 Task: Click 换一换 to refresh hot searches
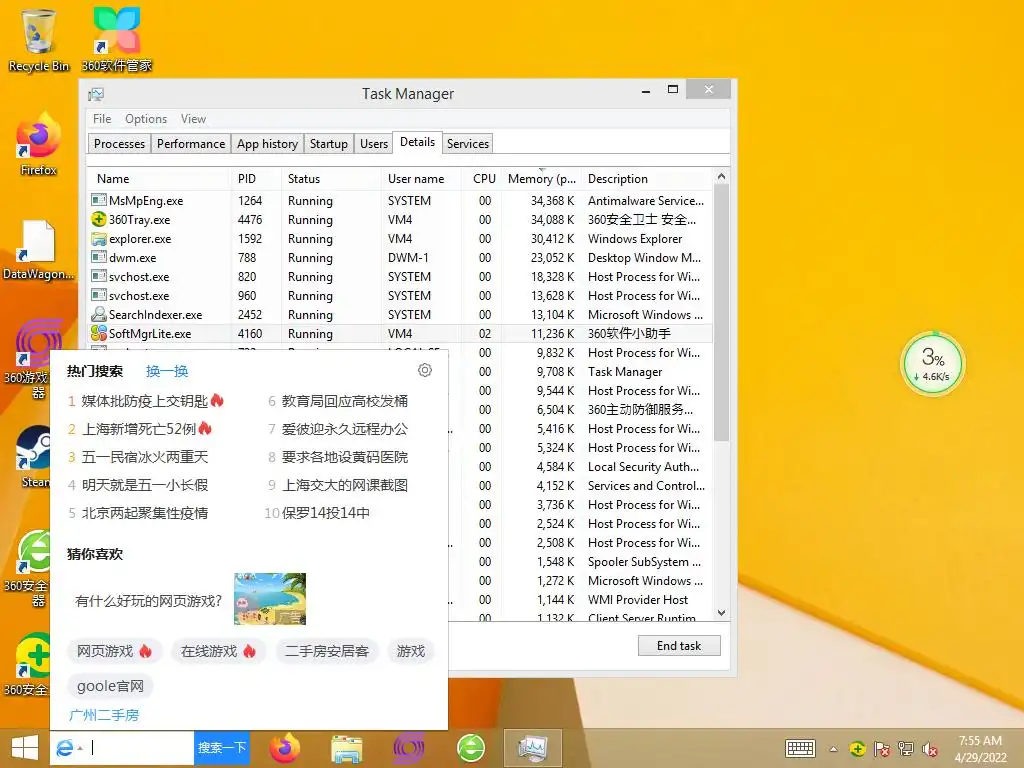(167, 371)
